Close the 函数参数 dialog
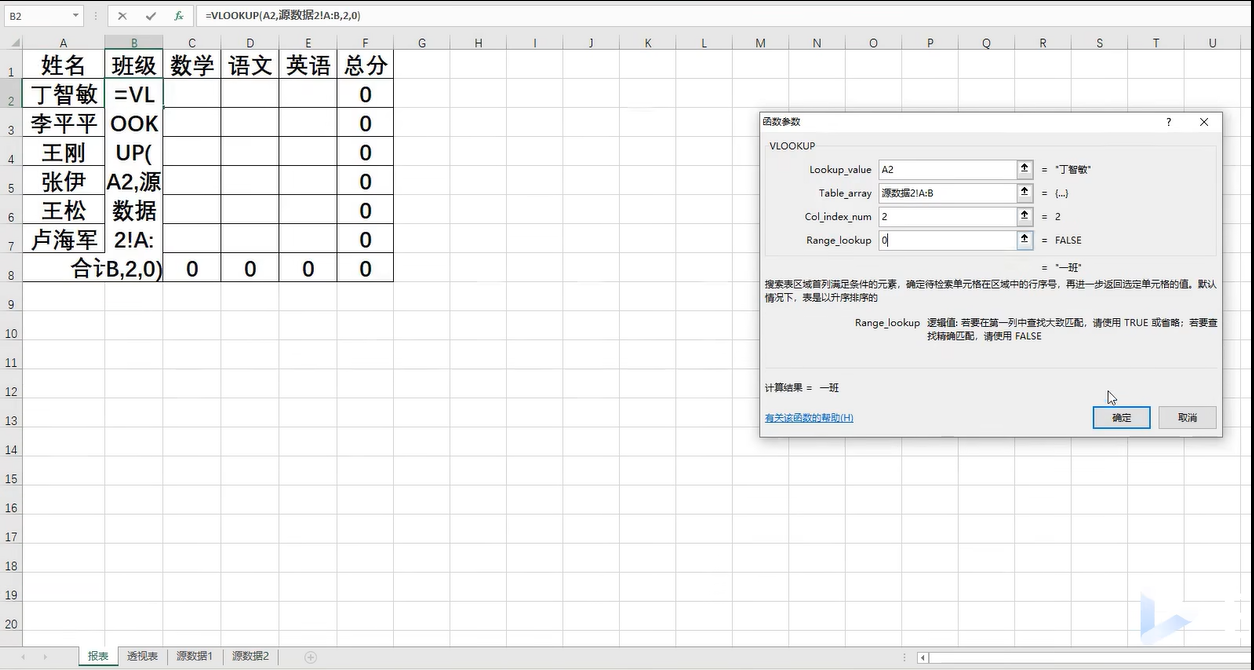Image resolution: width=1254 pixels, height=670 pixels. tap(1204, 122)
